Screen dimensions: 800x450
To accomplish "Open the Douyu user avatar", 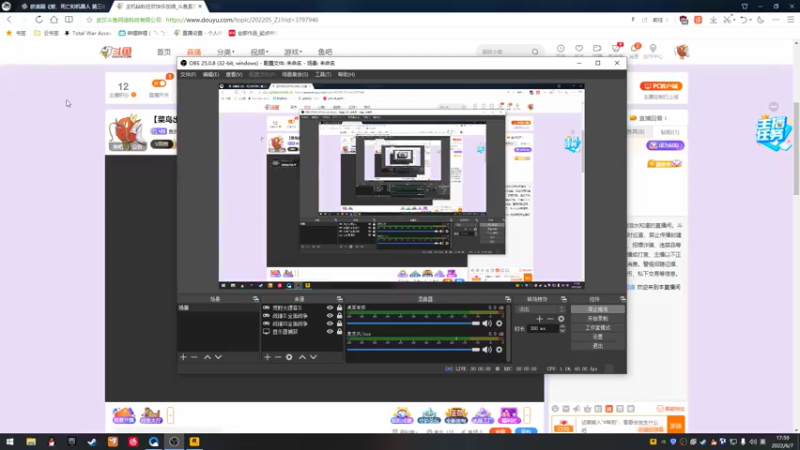I will 682,51.
